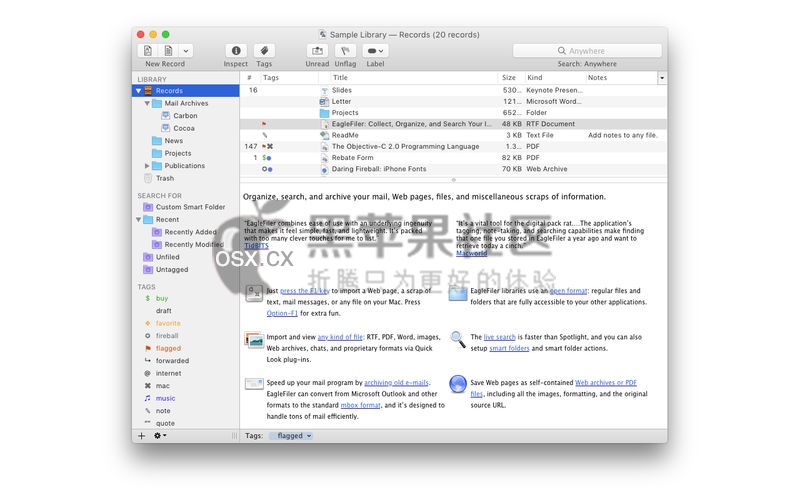Click the New Record text document icon

click(x=168, y=51)
